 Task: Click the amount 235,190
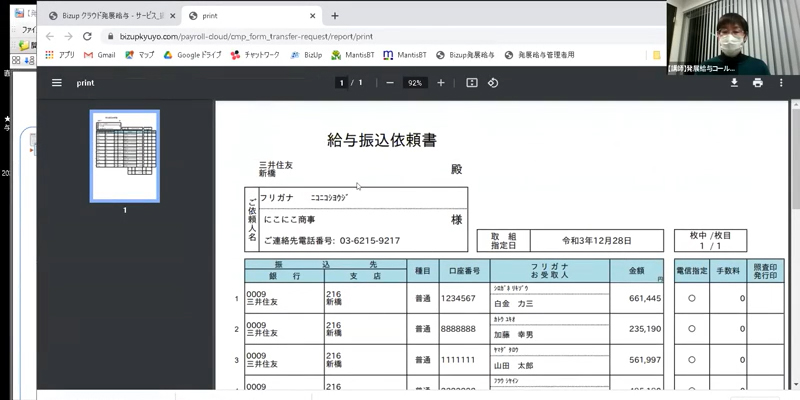tap(645, 329)
